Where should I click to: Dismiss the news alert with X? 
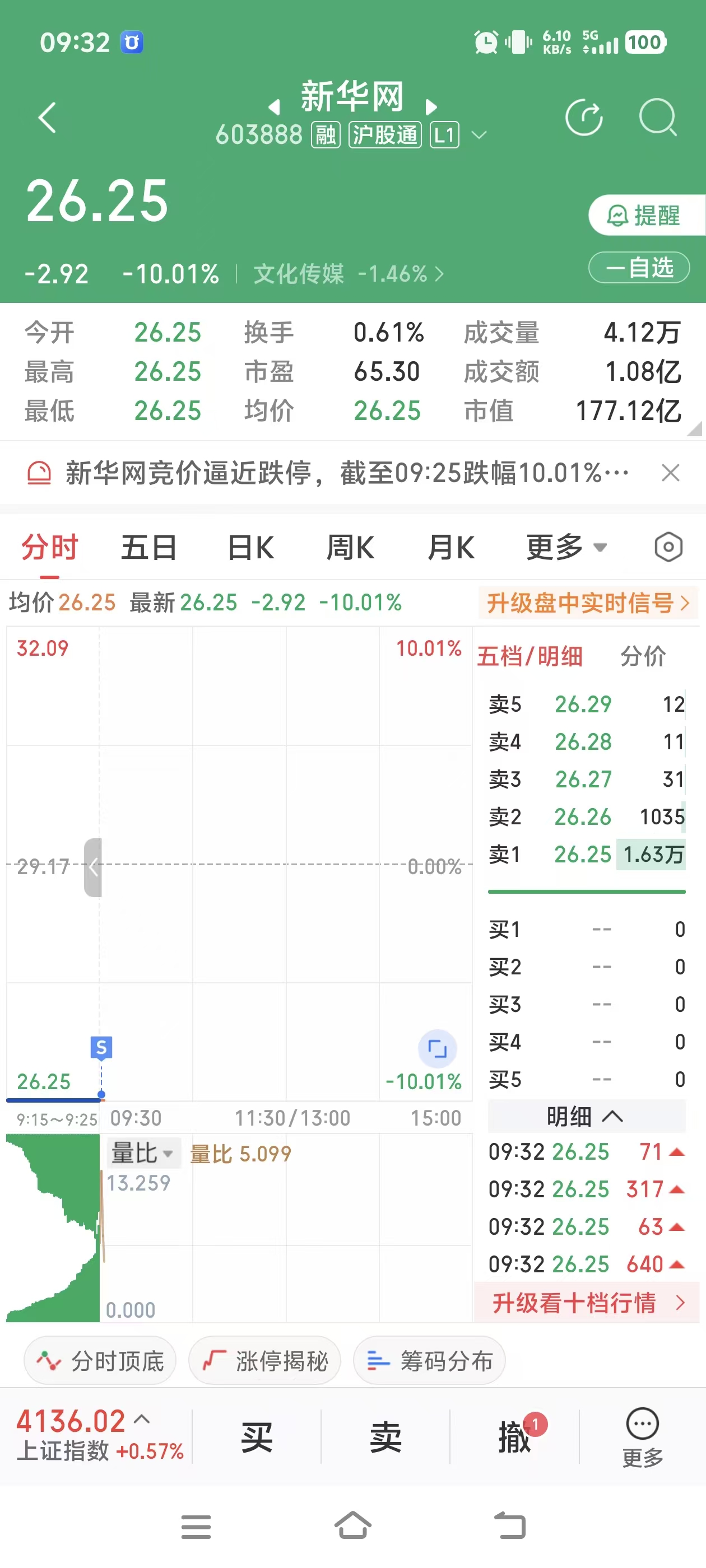click(671, 472)
